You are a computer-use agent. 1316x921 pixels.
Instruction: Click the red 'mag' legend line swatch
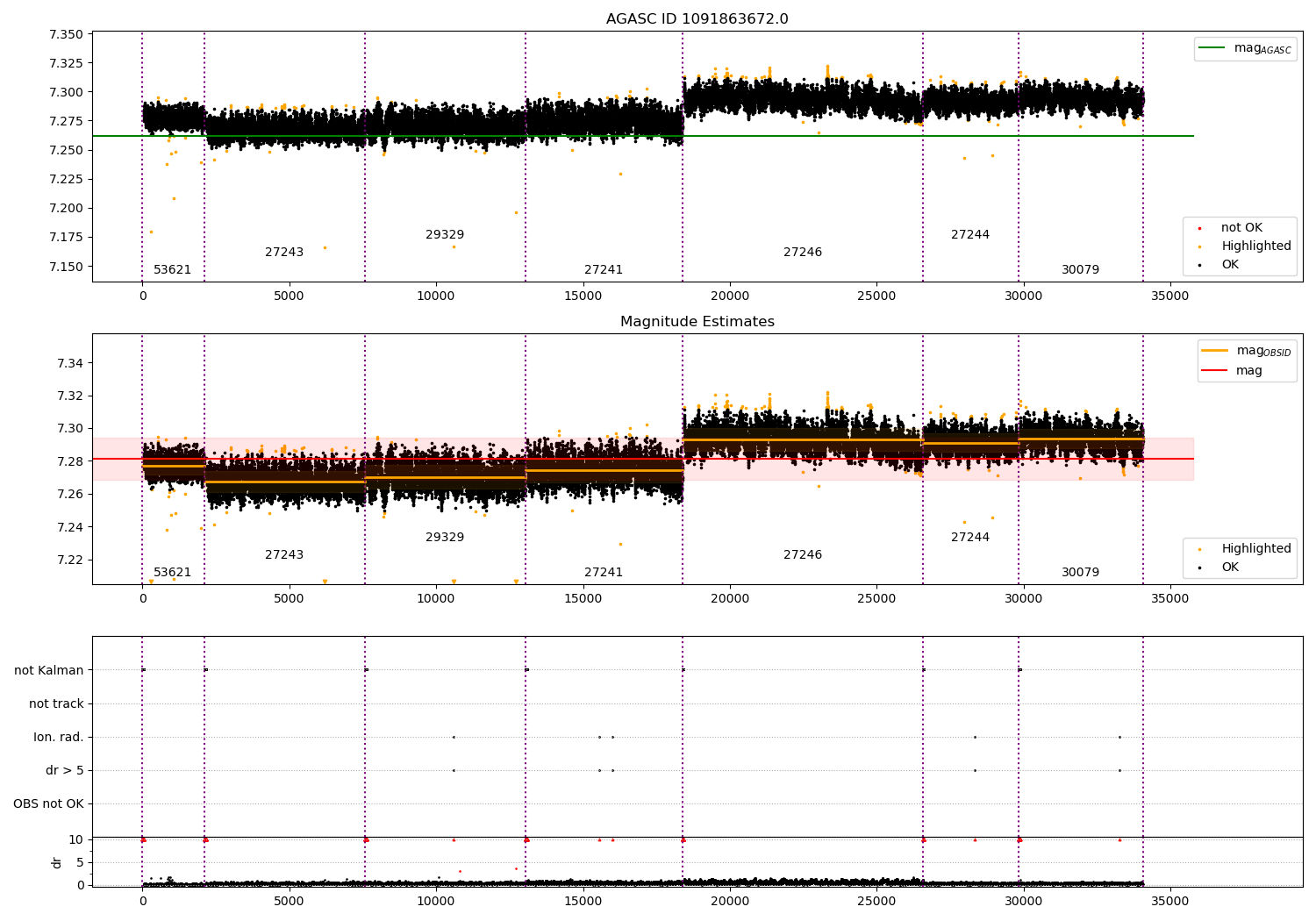(x=1214, y=371)
